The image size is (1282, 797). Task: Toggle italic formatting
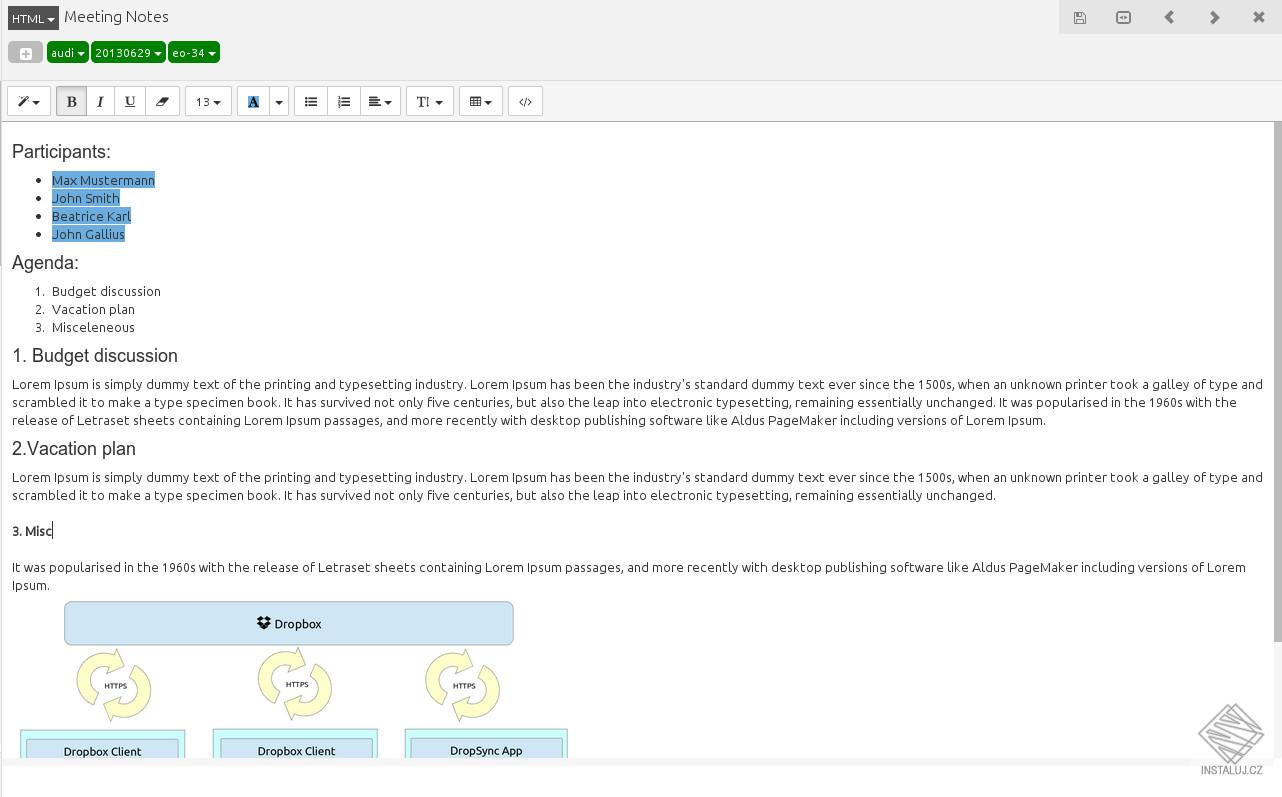pos(100,101)
